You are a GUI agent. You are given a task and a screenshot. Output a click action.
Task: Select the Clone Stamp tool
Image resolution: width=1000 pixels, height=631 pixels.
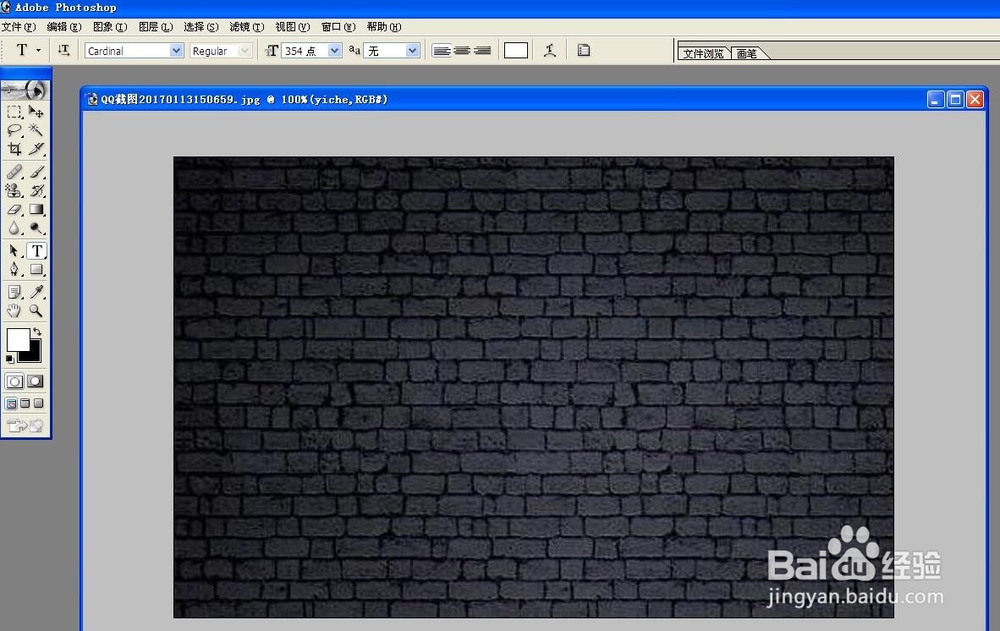point(14,190)
